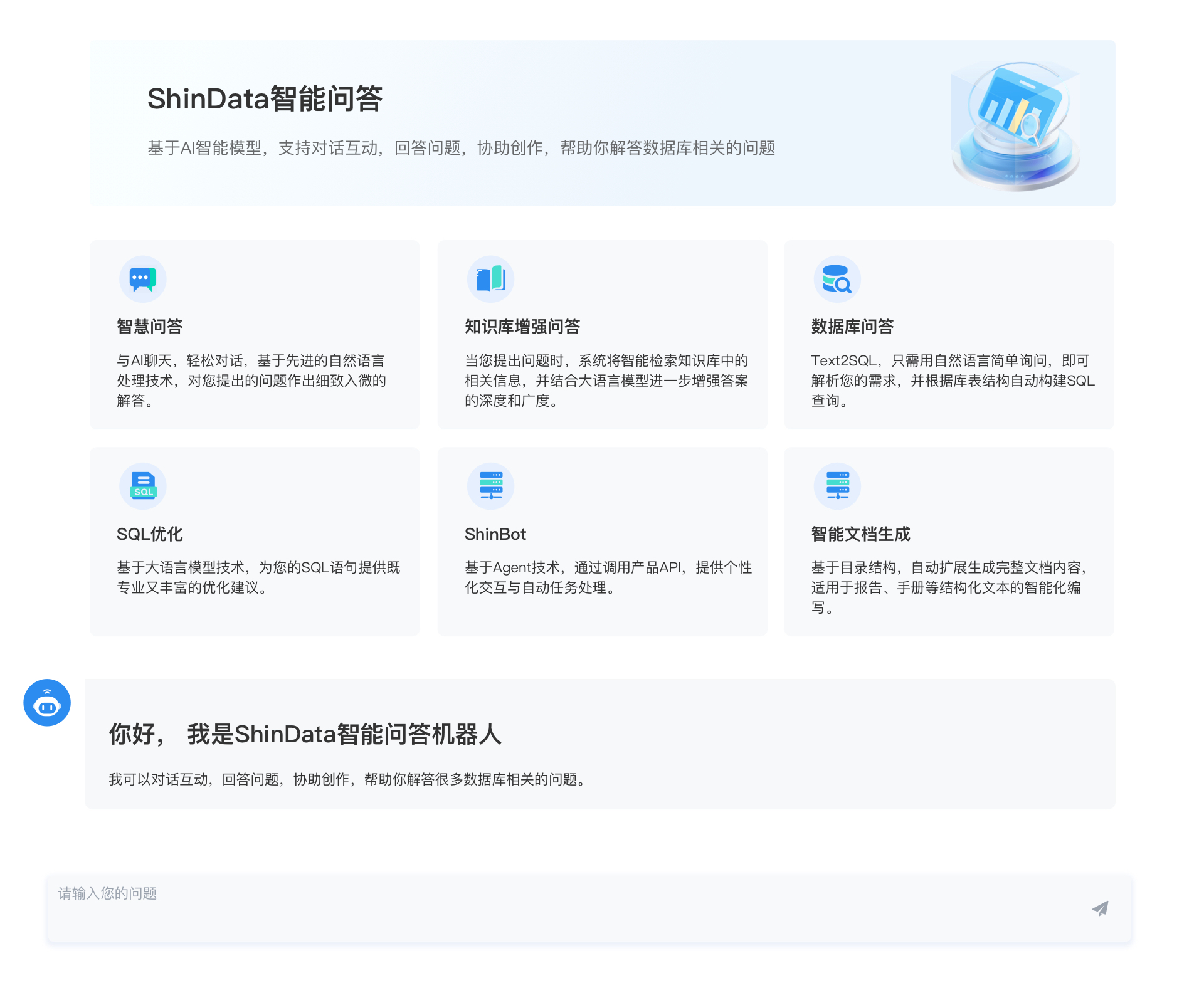Open the 智能文档生成 card title

click(x=860, y=534)
